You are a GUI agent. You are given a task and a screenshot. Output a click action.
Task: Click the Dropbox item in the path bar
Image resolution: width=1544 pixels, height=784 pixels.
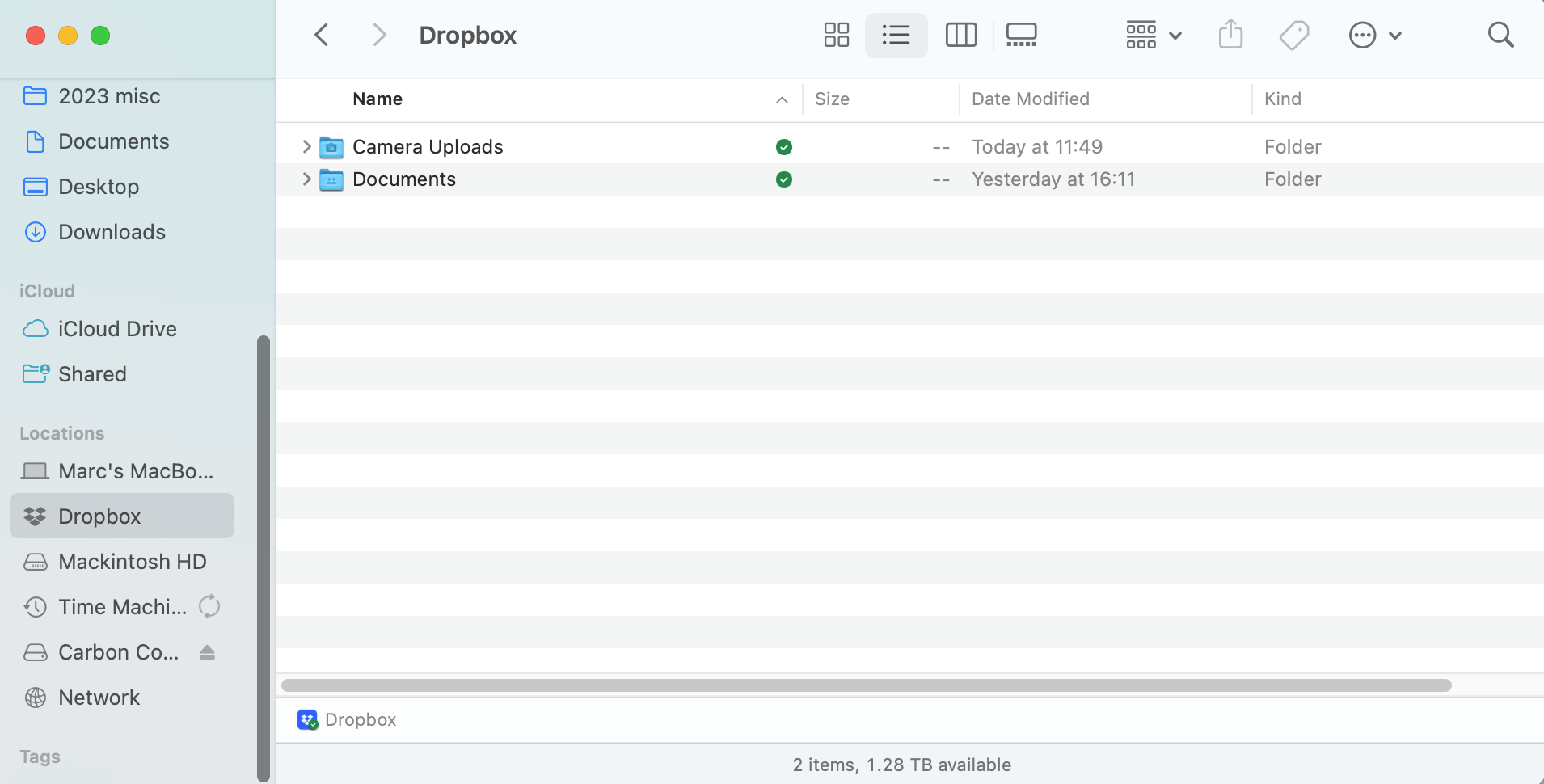(x=347, y=719)
